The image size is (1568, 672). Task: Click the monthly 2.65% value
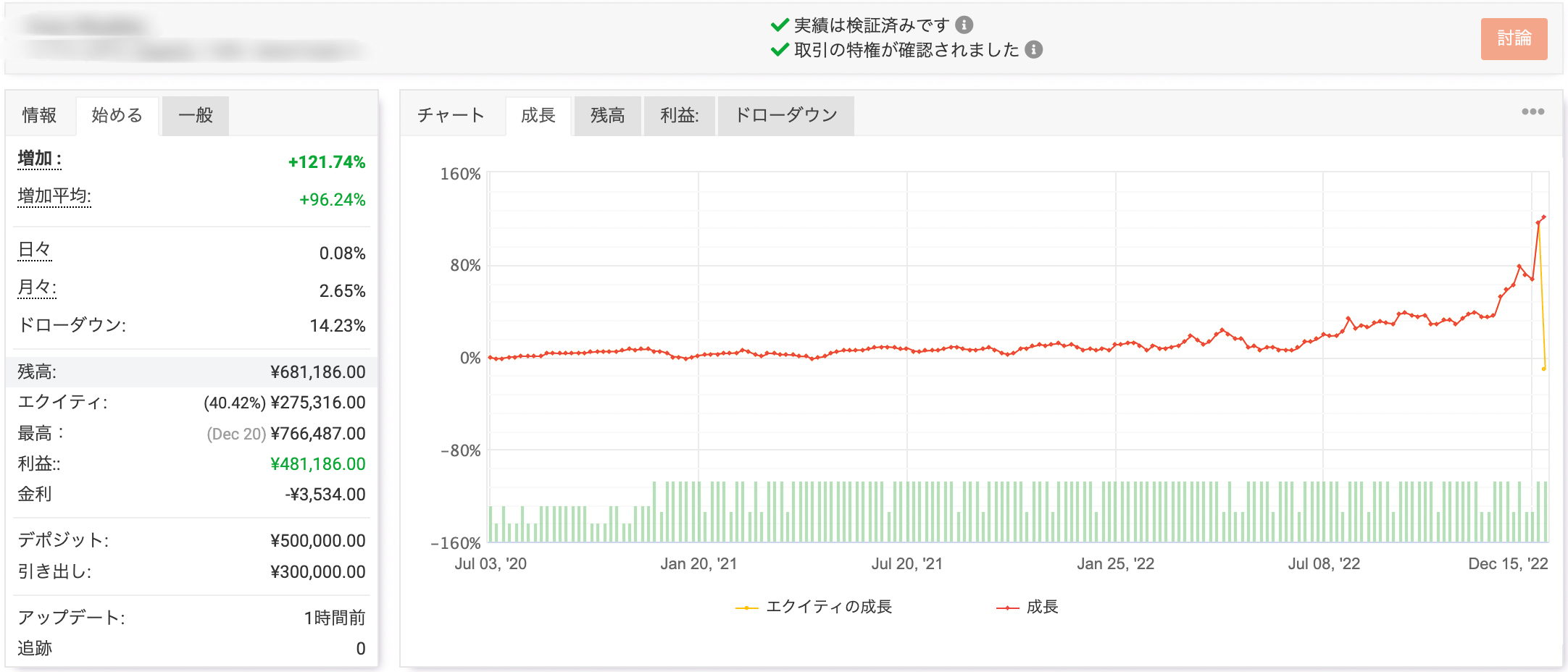coord(343,291)
